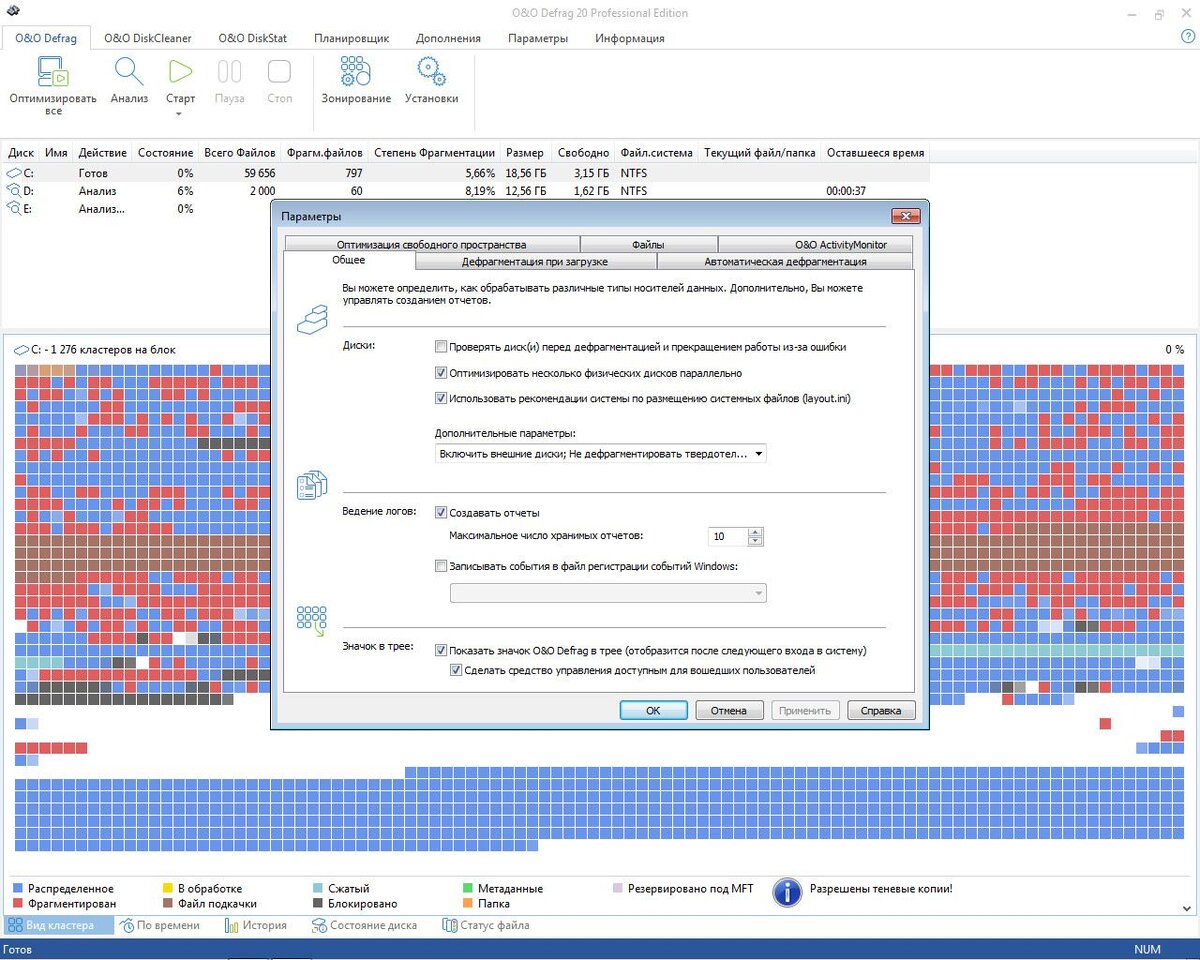Click Сжатый teal legend swatch
The image size is (1200, 960).
318,888
